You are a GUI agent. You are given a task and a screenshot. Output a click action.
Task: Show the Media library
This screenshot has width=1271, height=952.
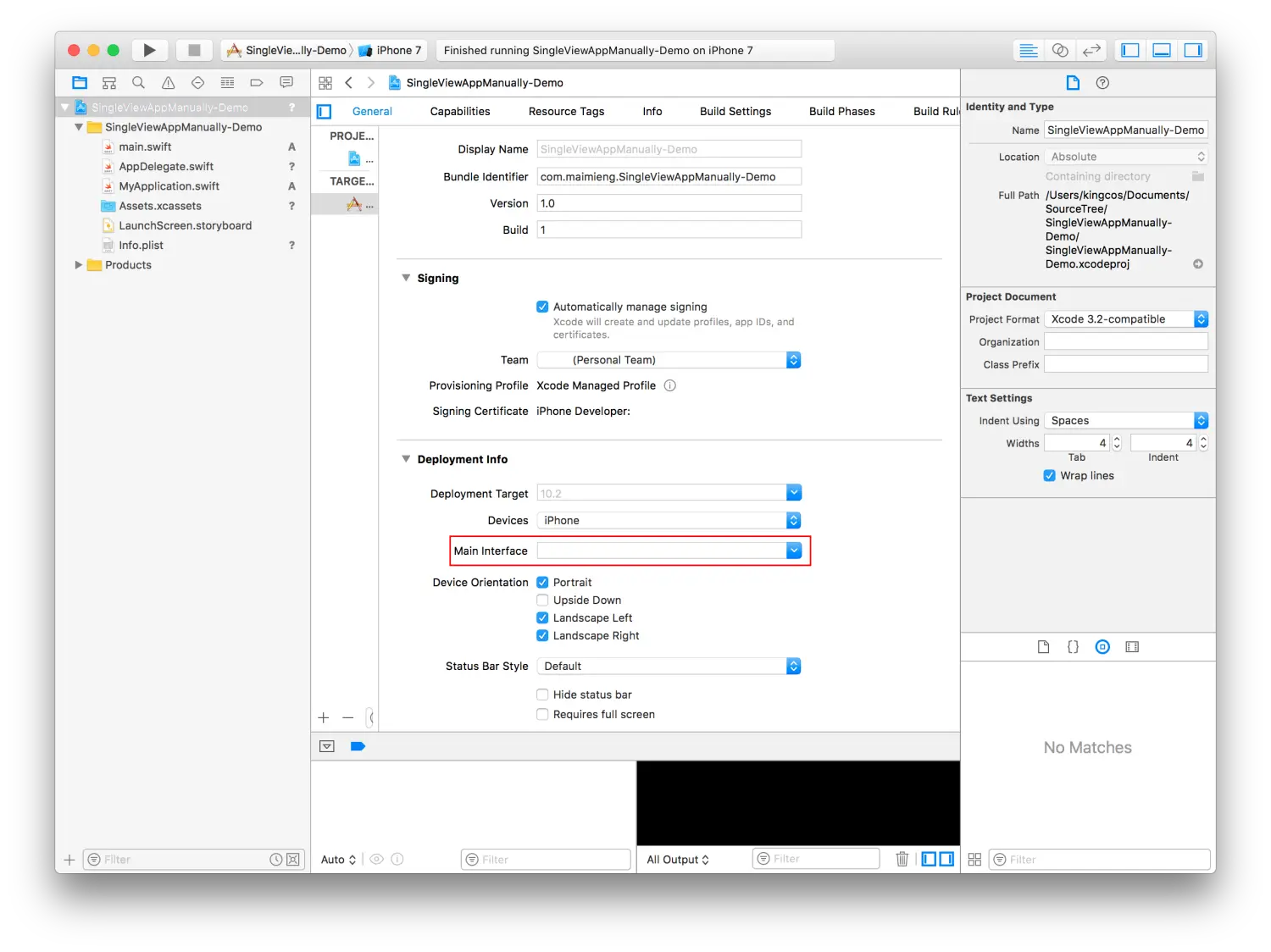pyautogui.click(x=1132, y=647)
